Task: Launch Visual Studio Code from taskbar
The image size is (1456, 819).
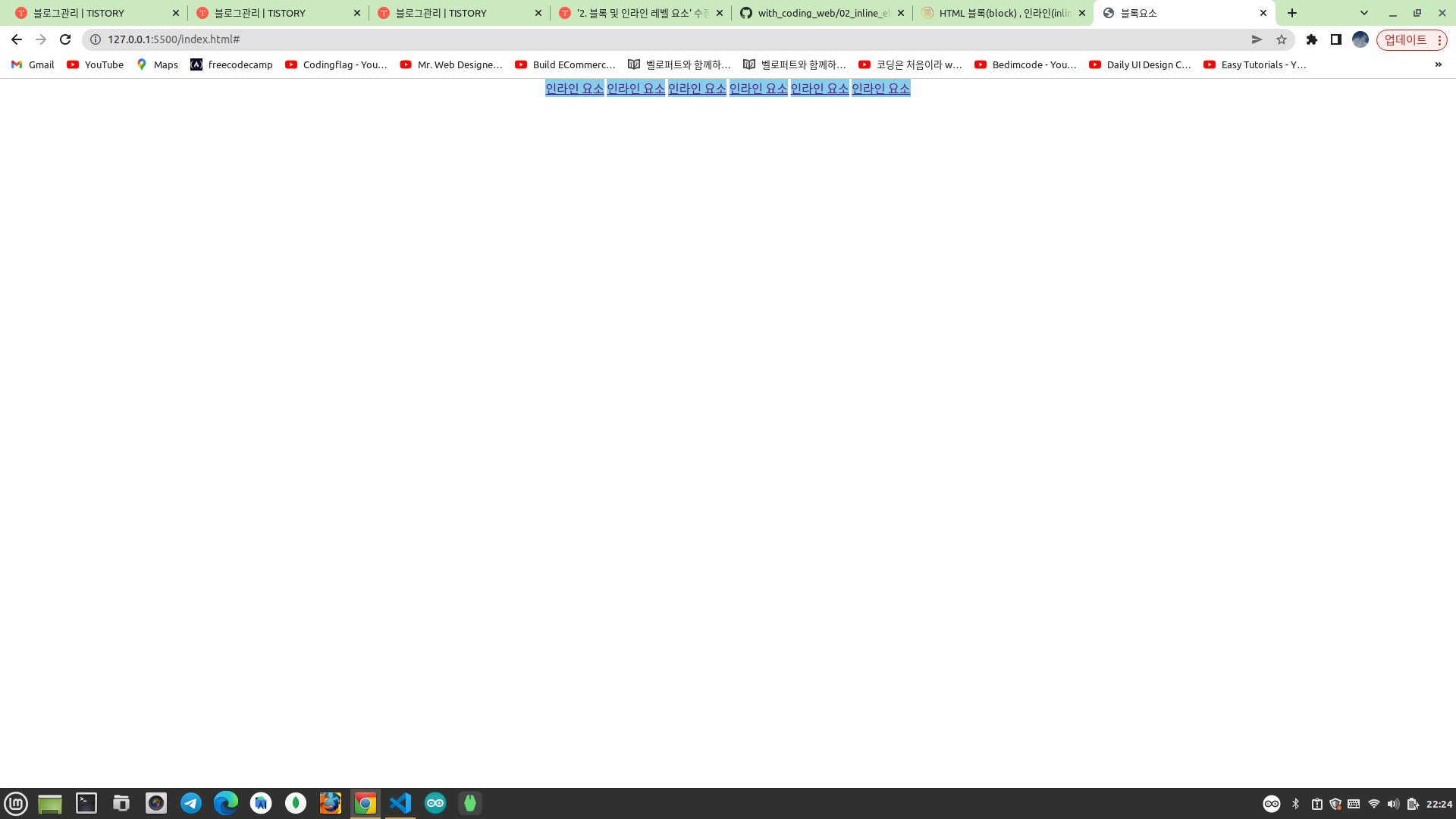Action: pyautogui.click(x=400, y=803)
